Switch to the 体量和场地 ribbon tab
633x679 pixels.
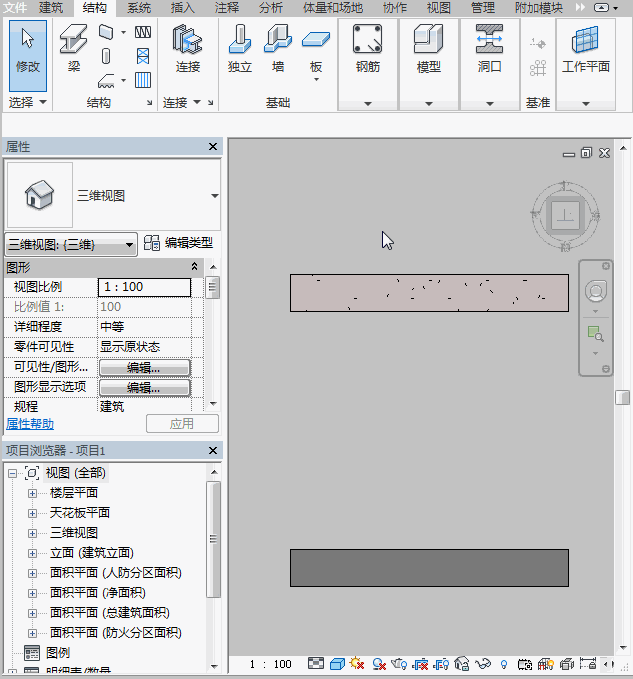pos(333,7)
